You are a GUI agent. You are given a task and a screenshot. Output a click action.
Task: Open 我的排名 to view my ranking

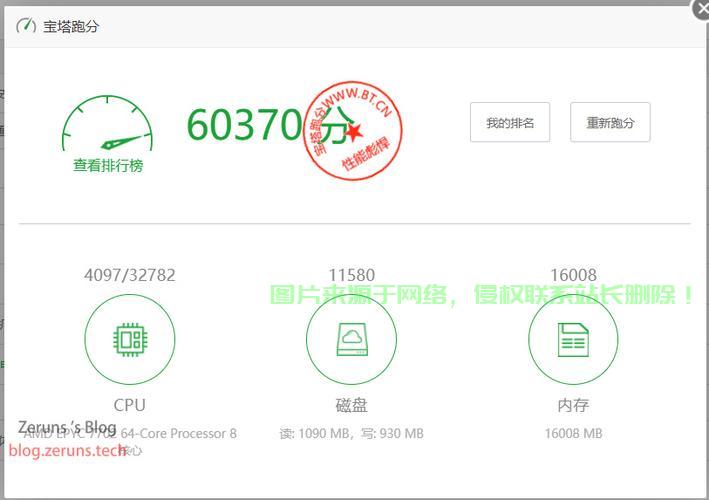510,123
